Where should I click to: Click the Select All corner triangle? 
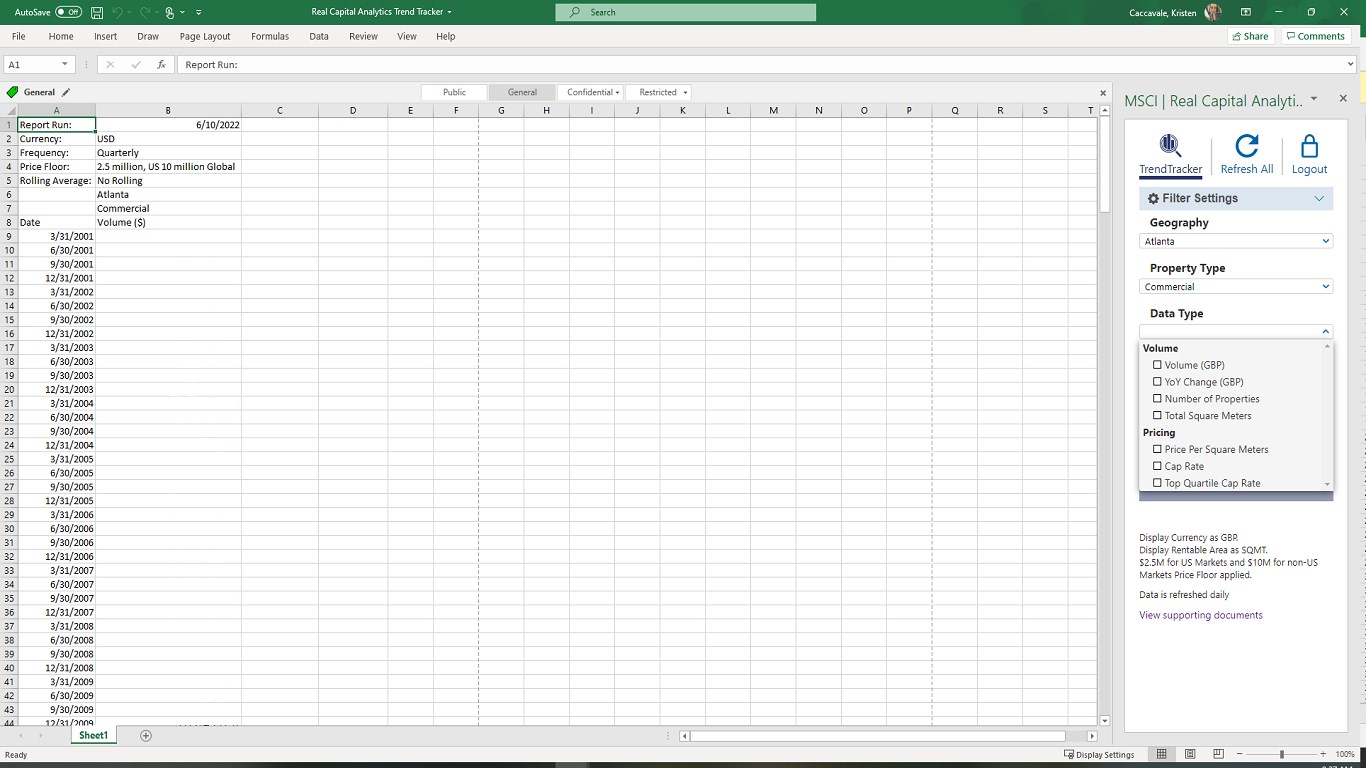(x=9, y=110)
